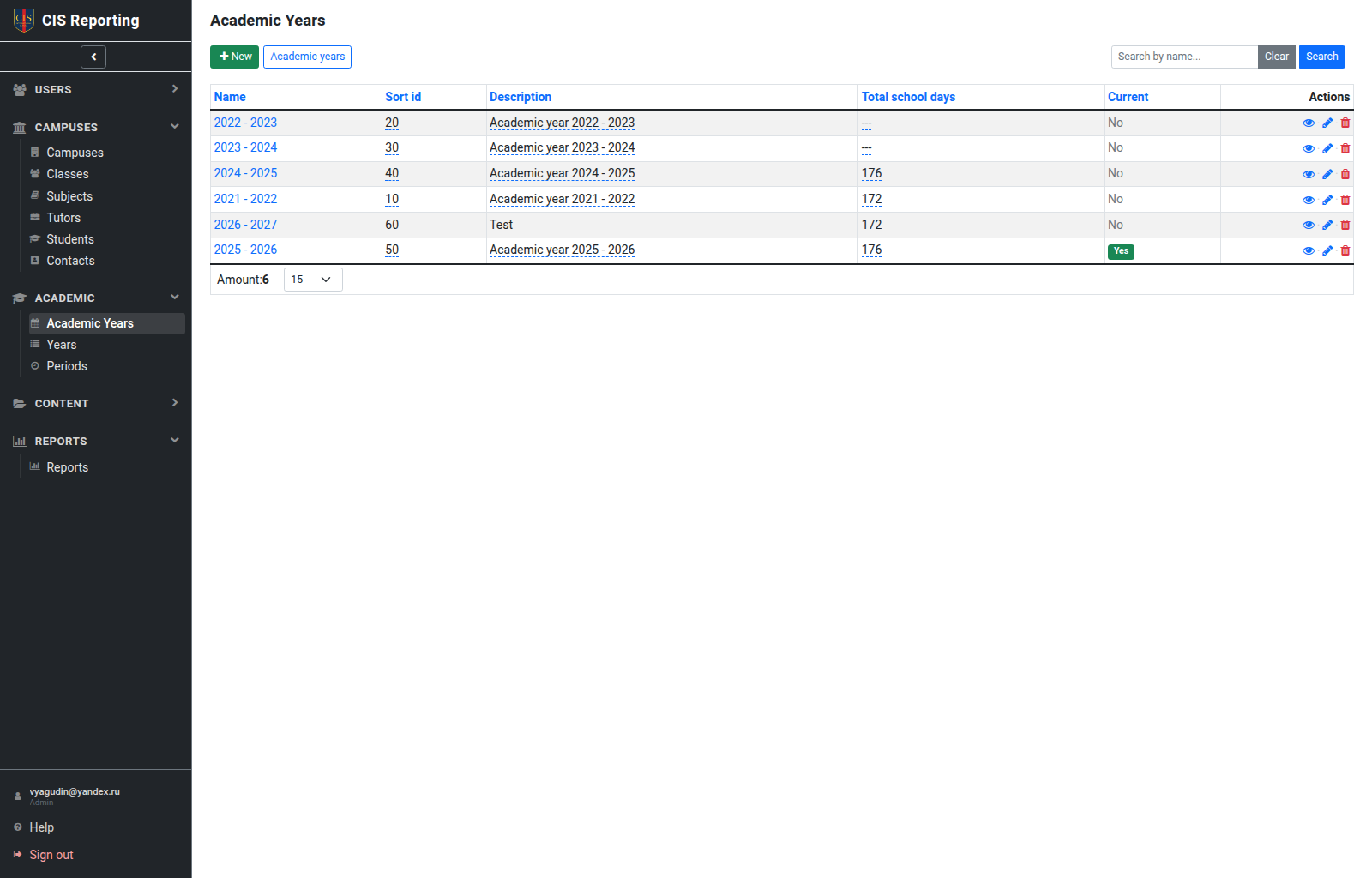Edit the 2025 - 2026 row pencil icon
Viewport: 1372px width, 878px height.
[1327, 251]
